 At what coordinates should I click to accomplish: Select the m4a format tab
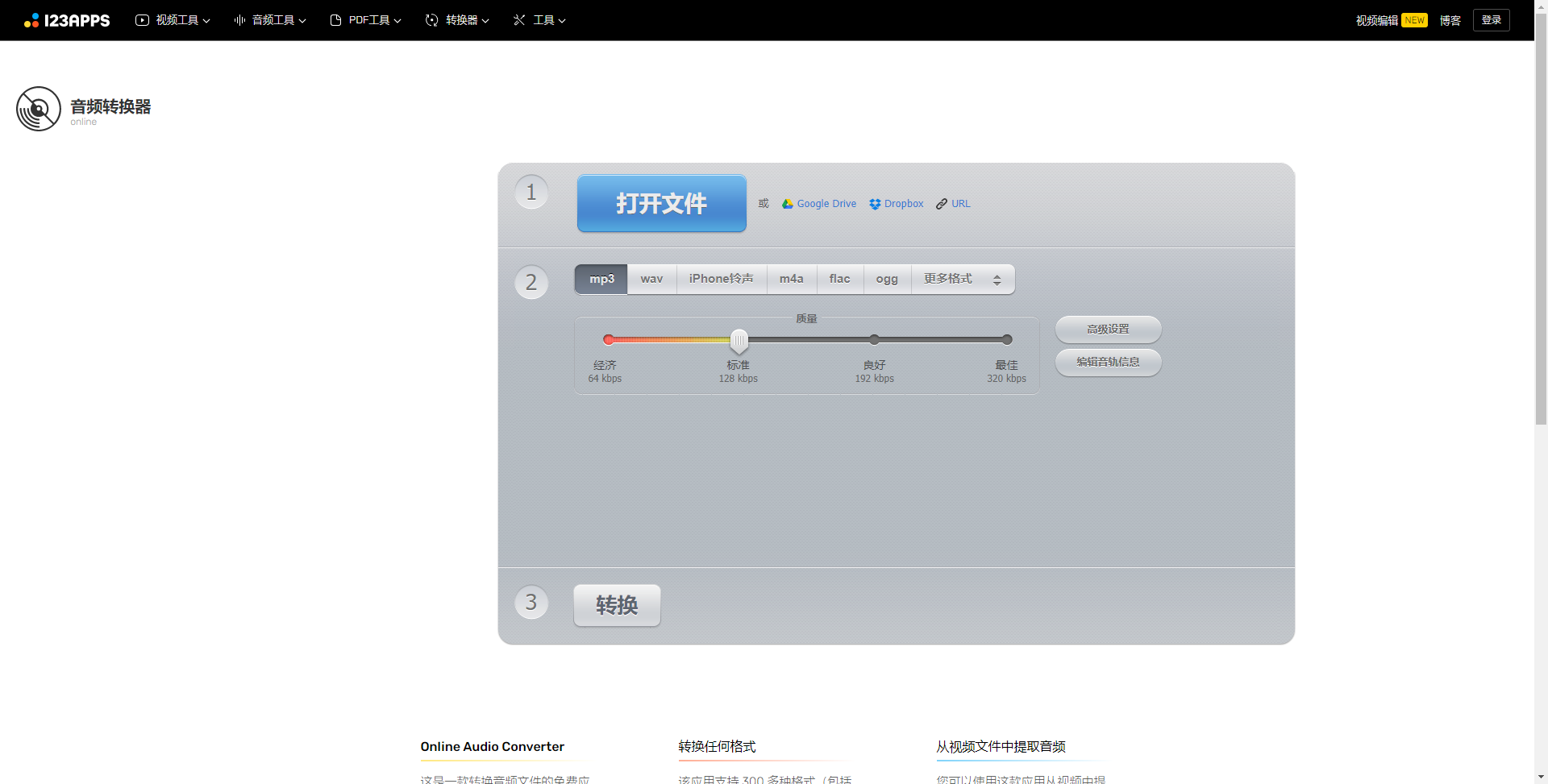tap(792, 279)
